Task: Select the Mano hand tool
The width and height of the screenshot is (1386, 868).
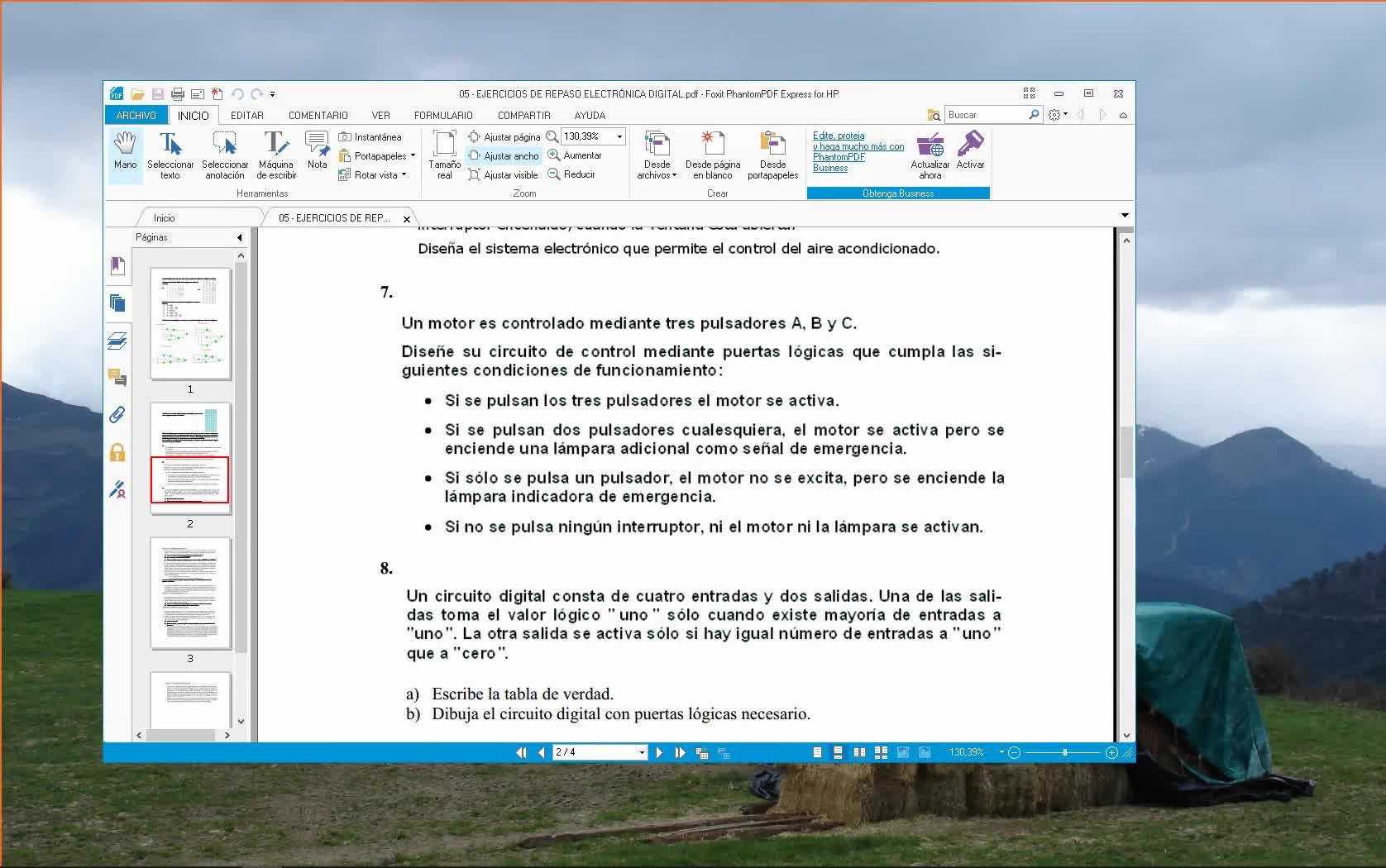Action: pos(125,151)
